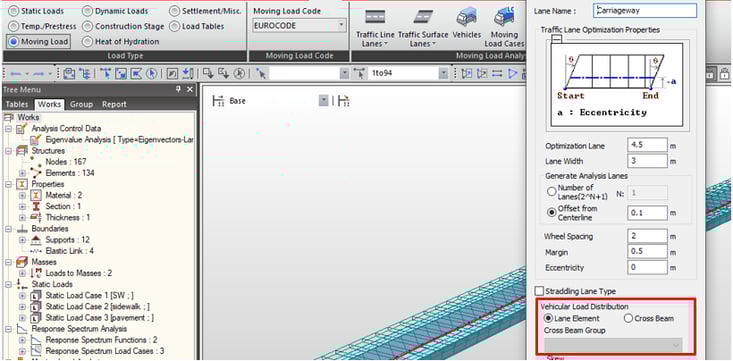Image resolution: width=733 pixels, height=361 pixels.
Task: Open the Base stage dropdown
Action: pyautogui.click(x=323, y=101)
